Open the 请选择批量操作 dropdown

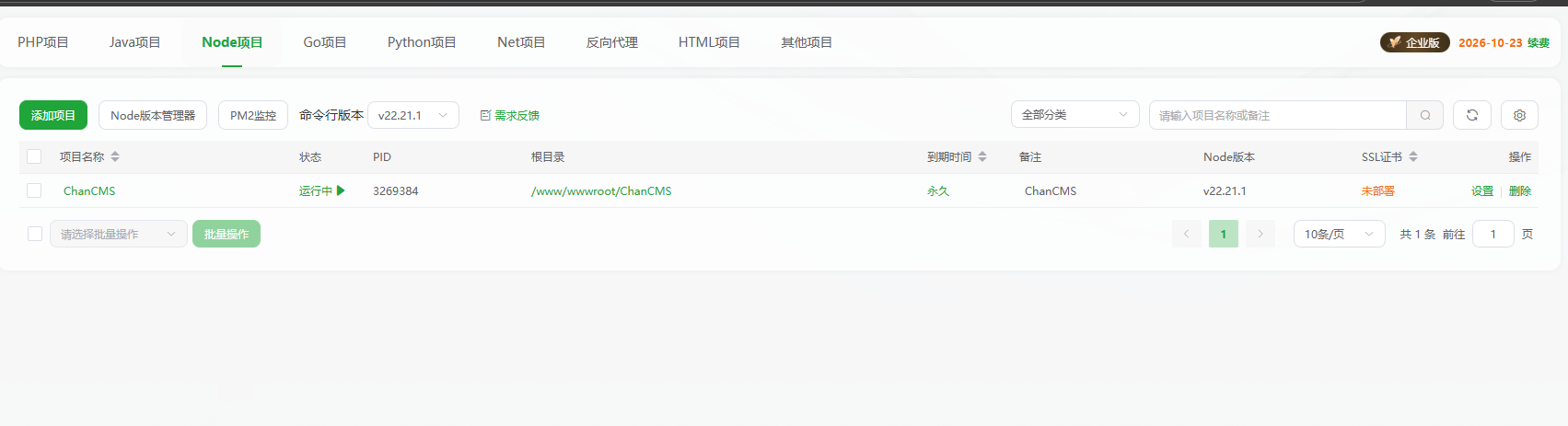pyautogui.click(x=119, y=234)
